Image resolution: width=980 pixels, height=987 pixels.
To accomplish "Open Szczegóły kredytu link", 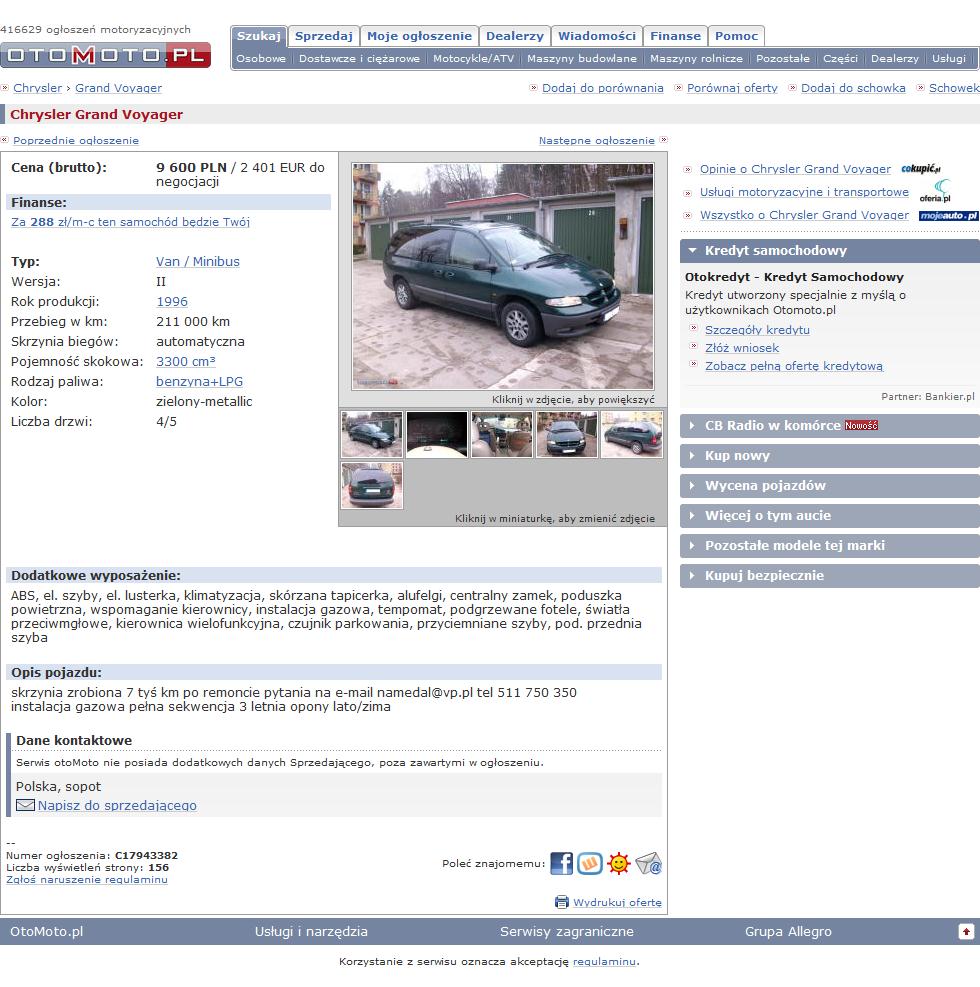I will pos(757,330).
